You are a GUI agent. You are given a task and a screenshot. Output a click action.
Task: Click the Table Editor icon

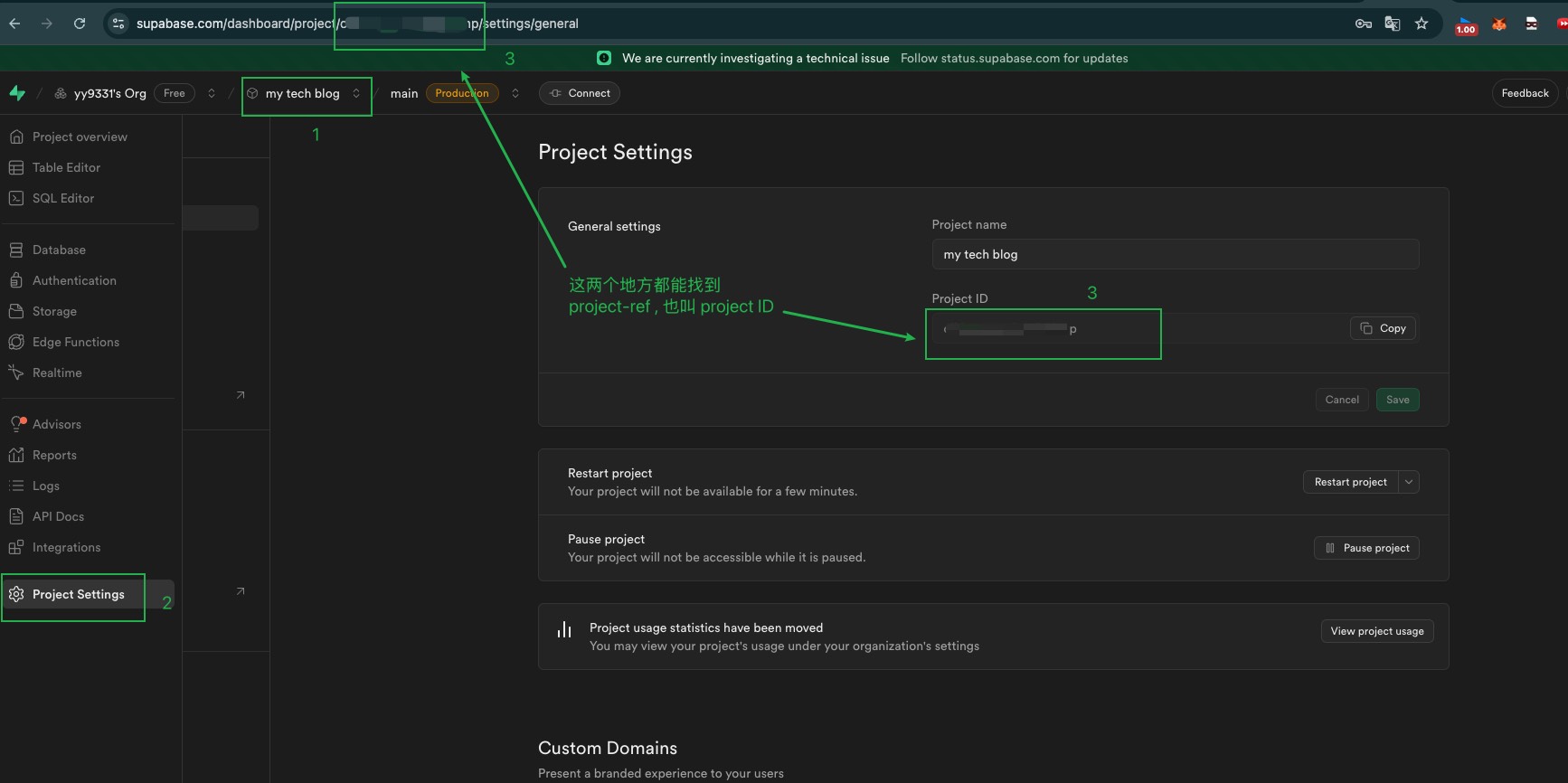pyautogui.click(x=16, y=167)
